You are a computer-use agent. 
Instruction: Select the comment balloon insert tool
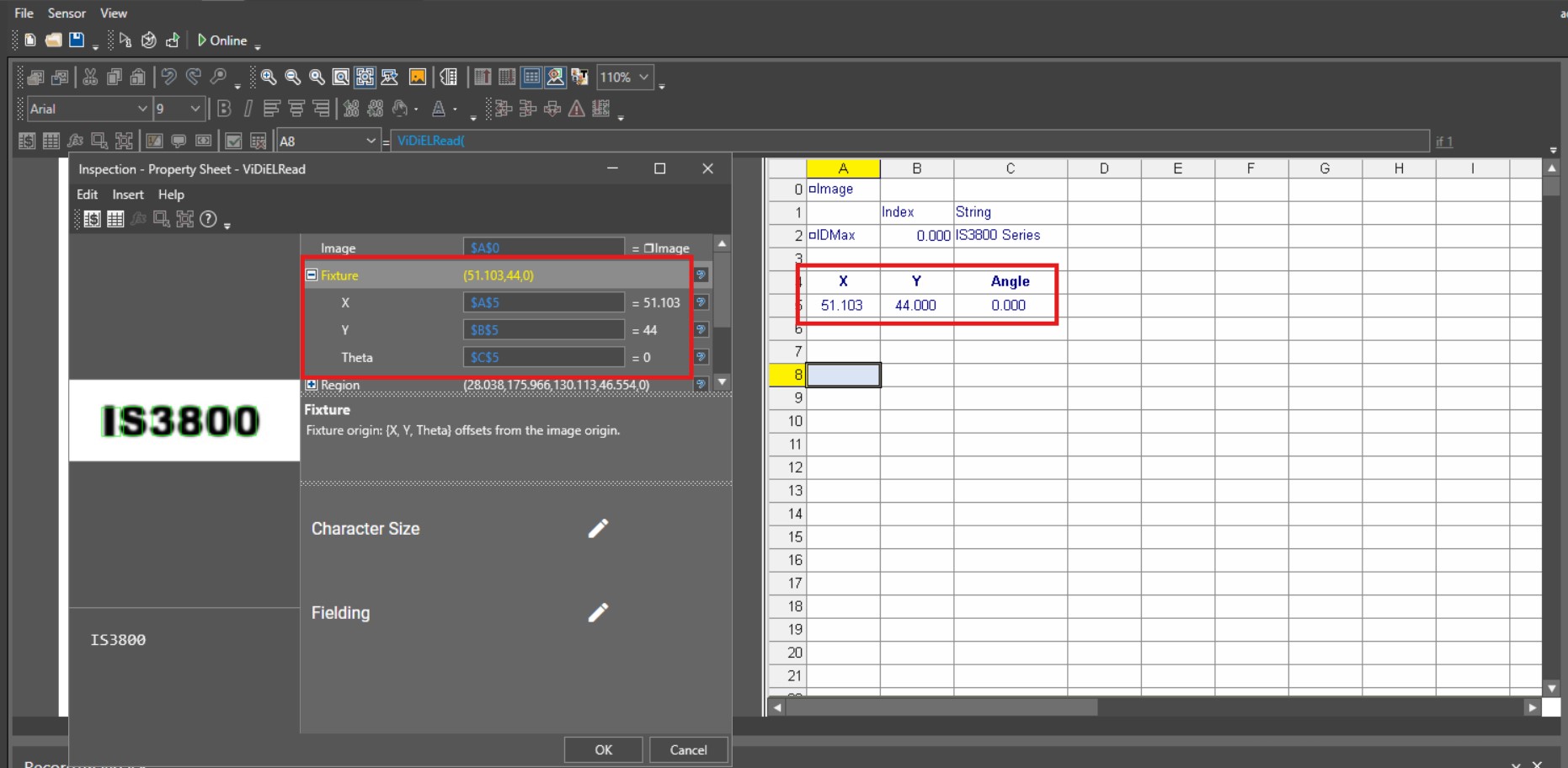179,141
